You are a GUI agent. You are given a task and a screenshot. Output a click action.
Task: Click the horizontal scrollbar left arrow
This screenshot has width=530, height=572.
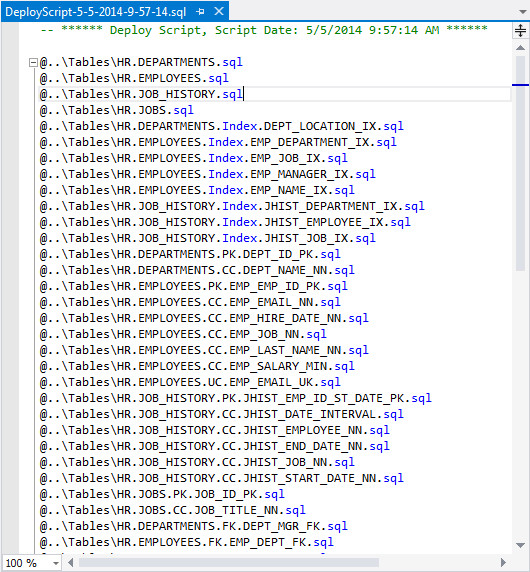70,562
